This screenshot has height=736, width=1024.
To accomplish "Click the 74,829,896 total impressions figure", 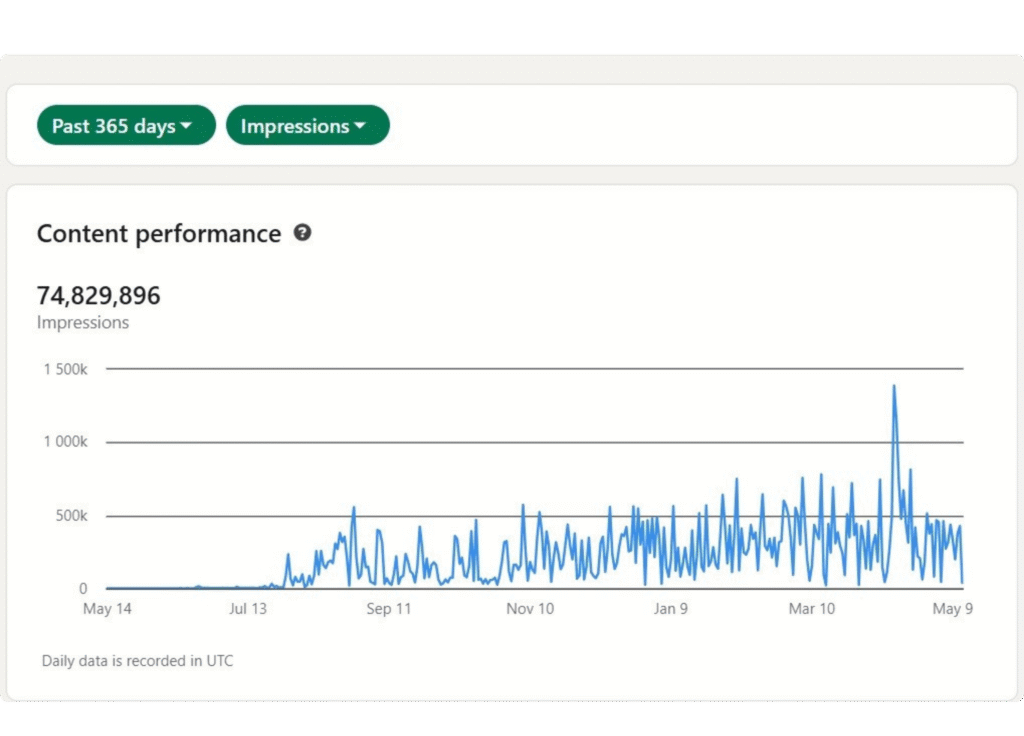I will (98, 296).
